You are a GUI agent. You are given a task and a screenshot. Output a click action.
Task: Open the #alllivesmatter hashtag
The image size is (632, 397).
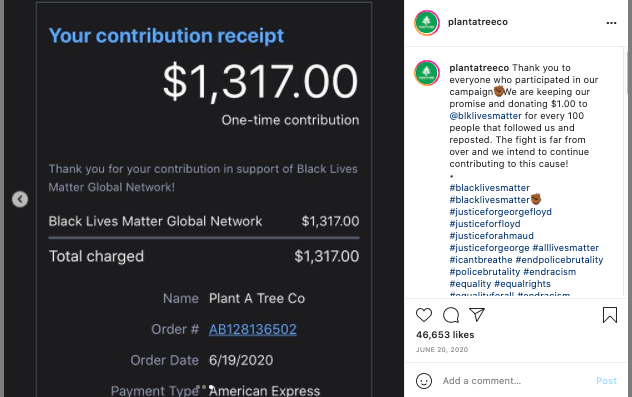565,247
